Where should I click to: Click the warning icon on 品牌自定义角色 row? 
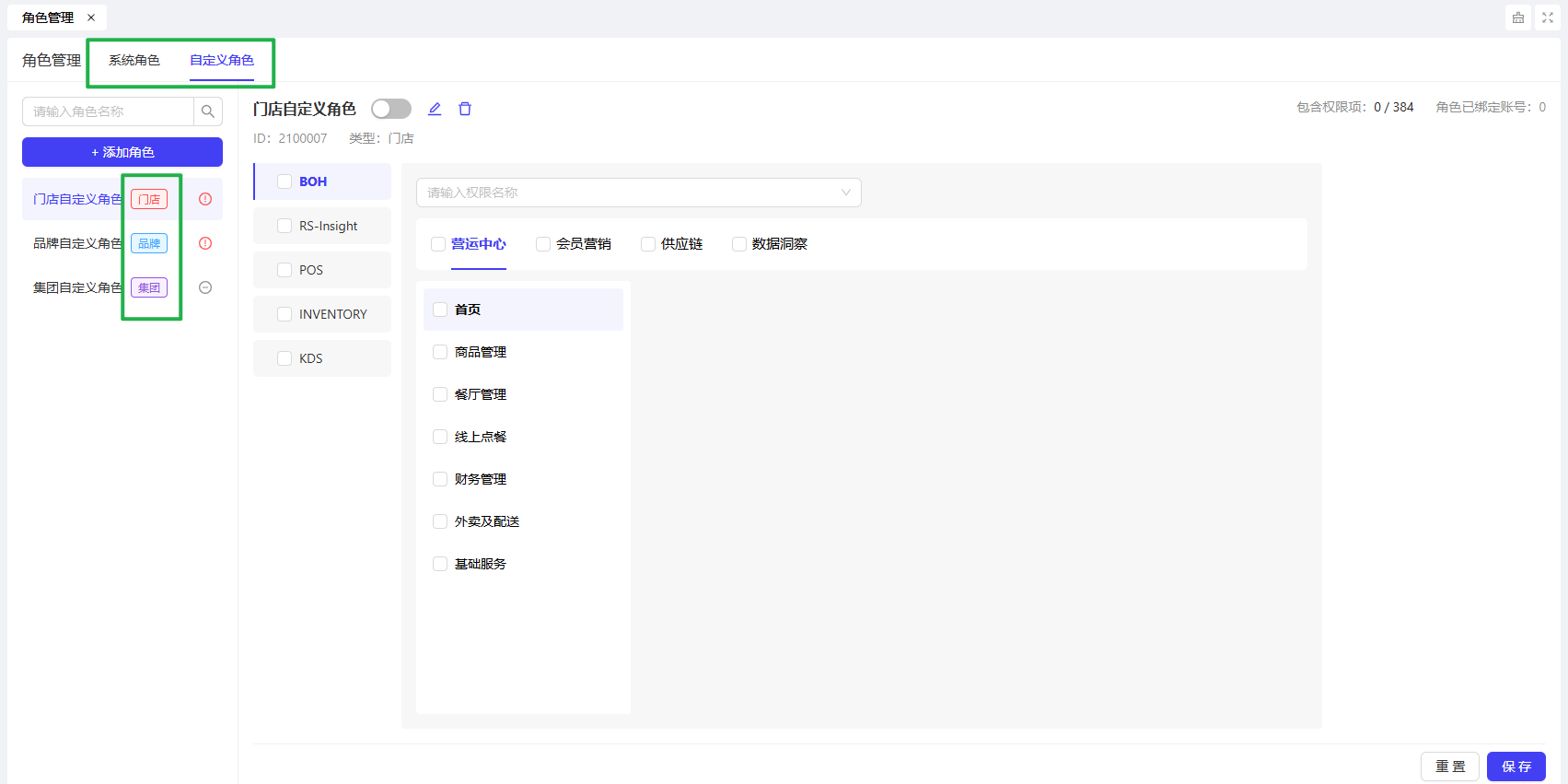205,243
